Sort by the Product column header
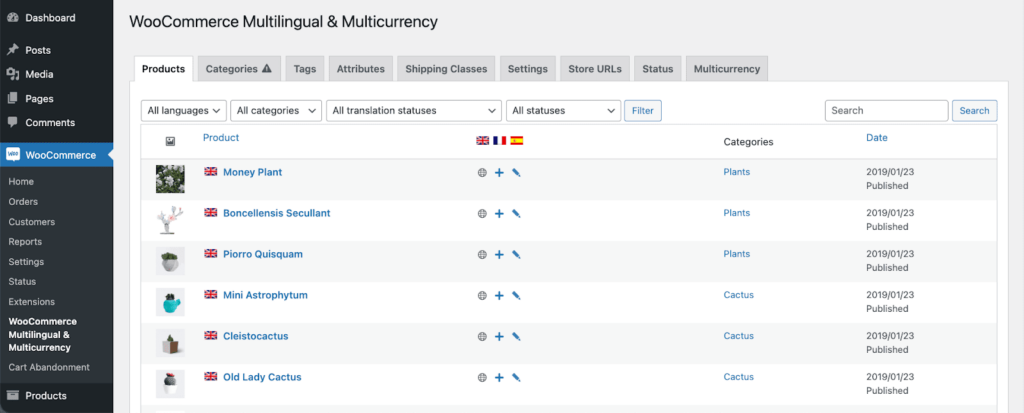 click(x=221, y=137)
